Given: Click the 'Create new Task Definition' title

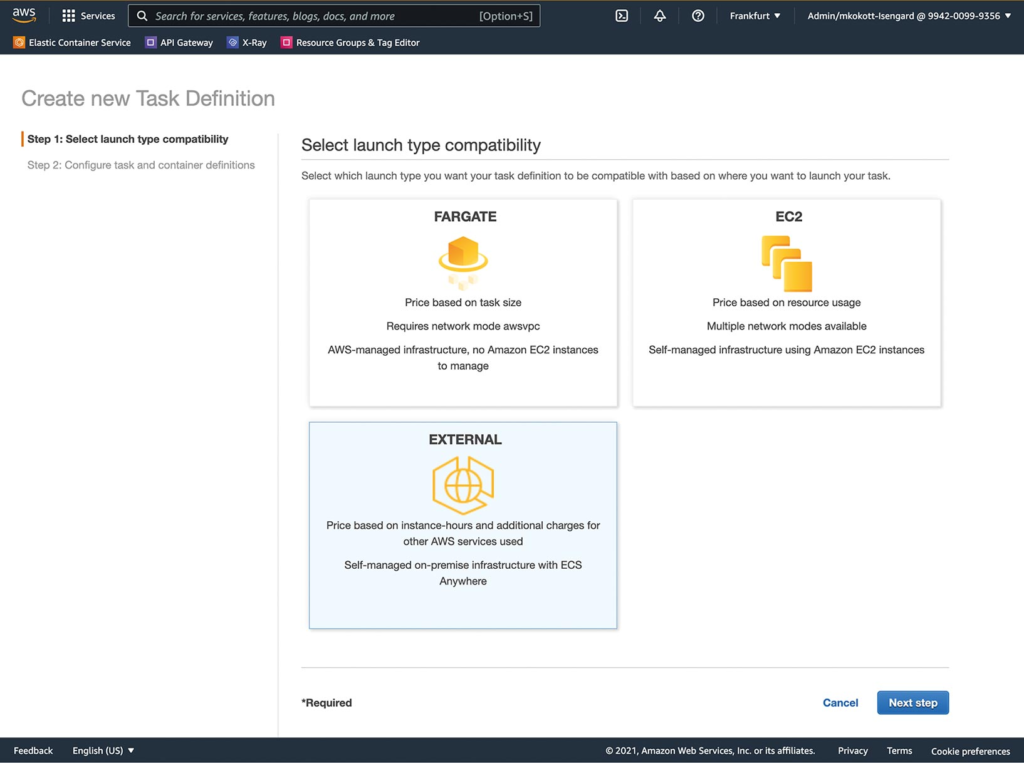Looking at the screenshot, I should tap(148, 98).
